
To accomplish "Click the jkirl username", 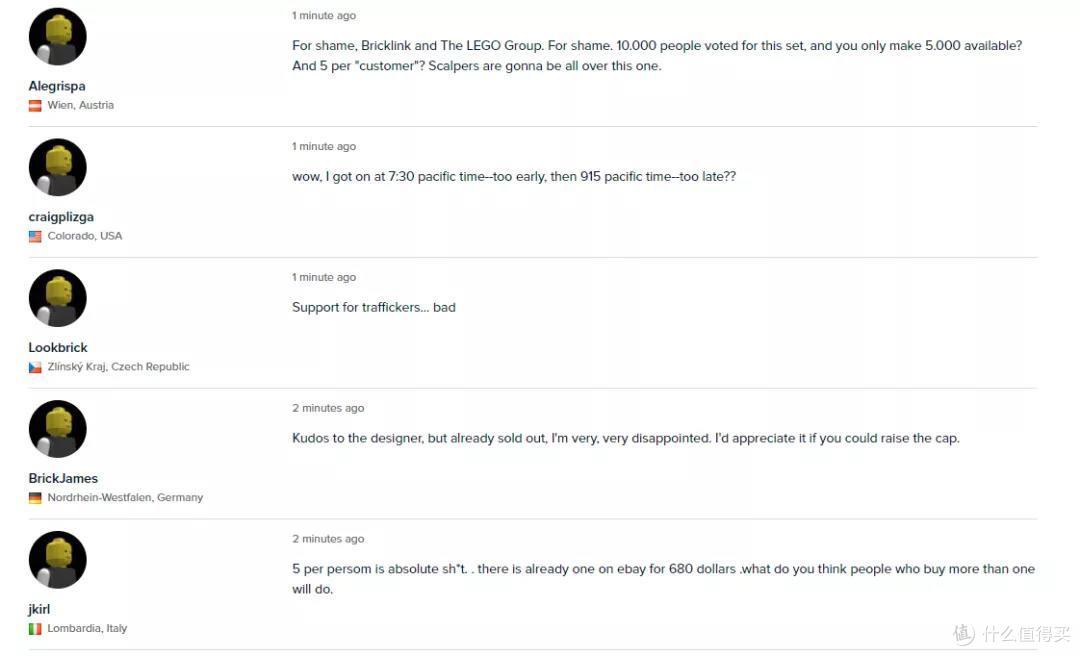I will pos(39,609).
